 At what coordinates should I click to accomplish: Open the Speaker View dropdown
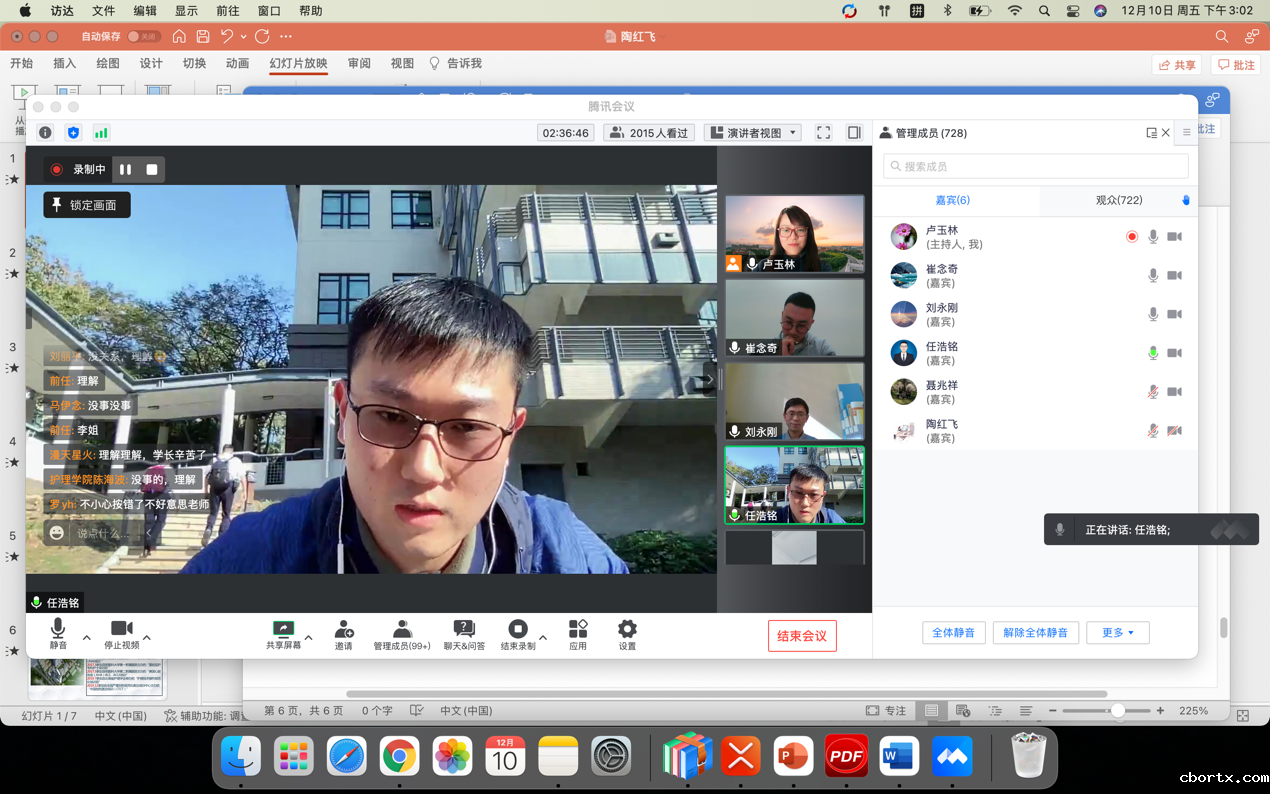(753, 133)
